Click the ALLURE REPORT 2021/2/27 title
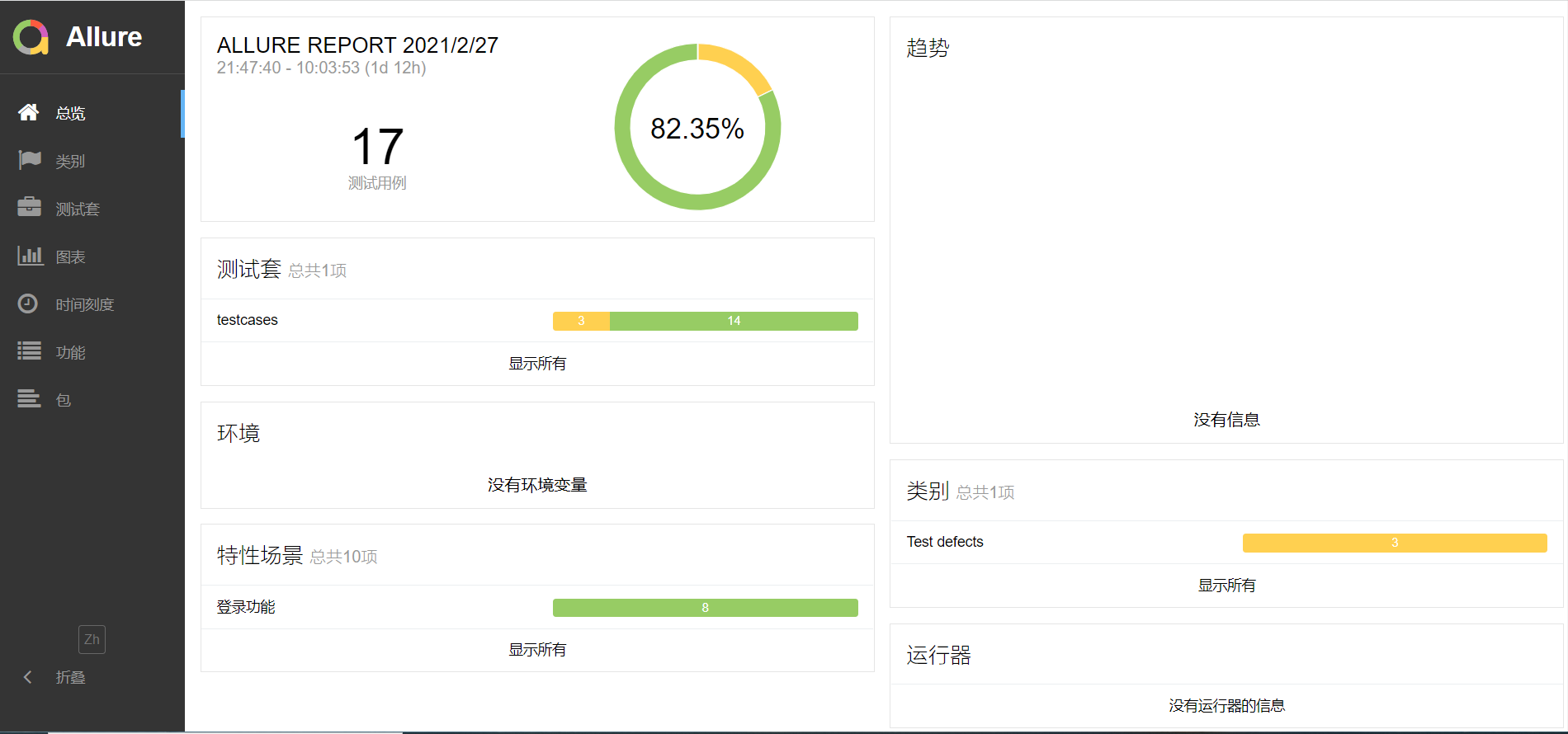The width and height of the screenshot is (1568, 734). [357, 45]
